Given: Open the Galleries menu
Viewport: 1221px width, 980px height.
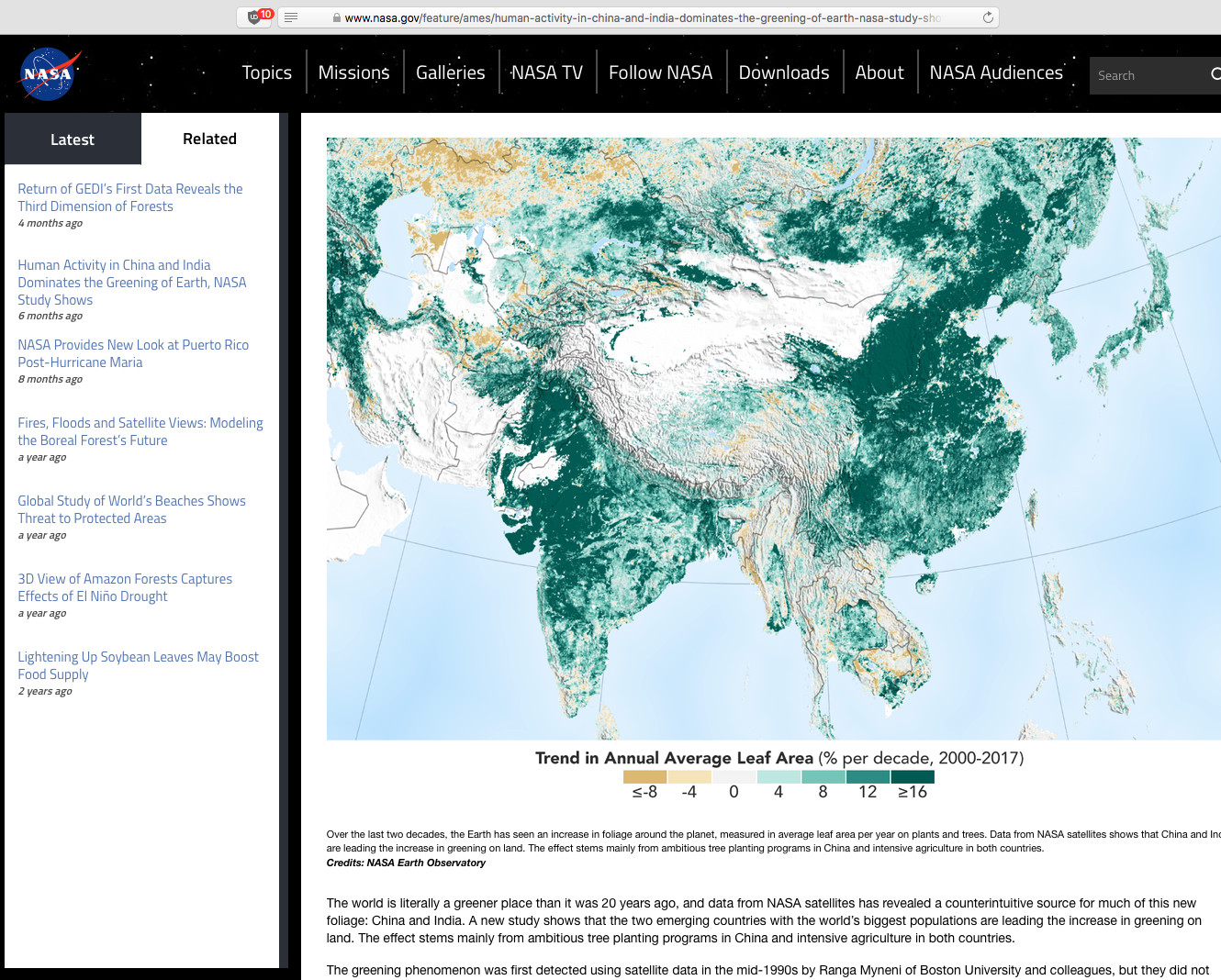Looking at the screenshot, I should coord(450,73).
